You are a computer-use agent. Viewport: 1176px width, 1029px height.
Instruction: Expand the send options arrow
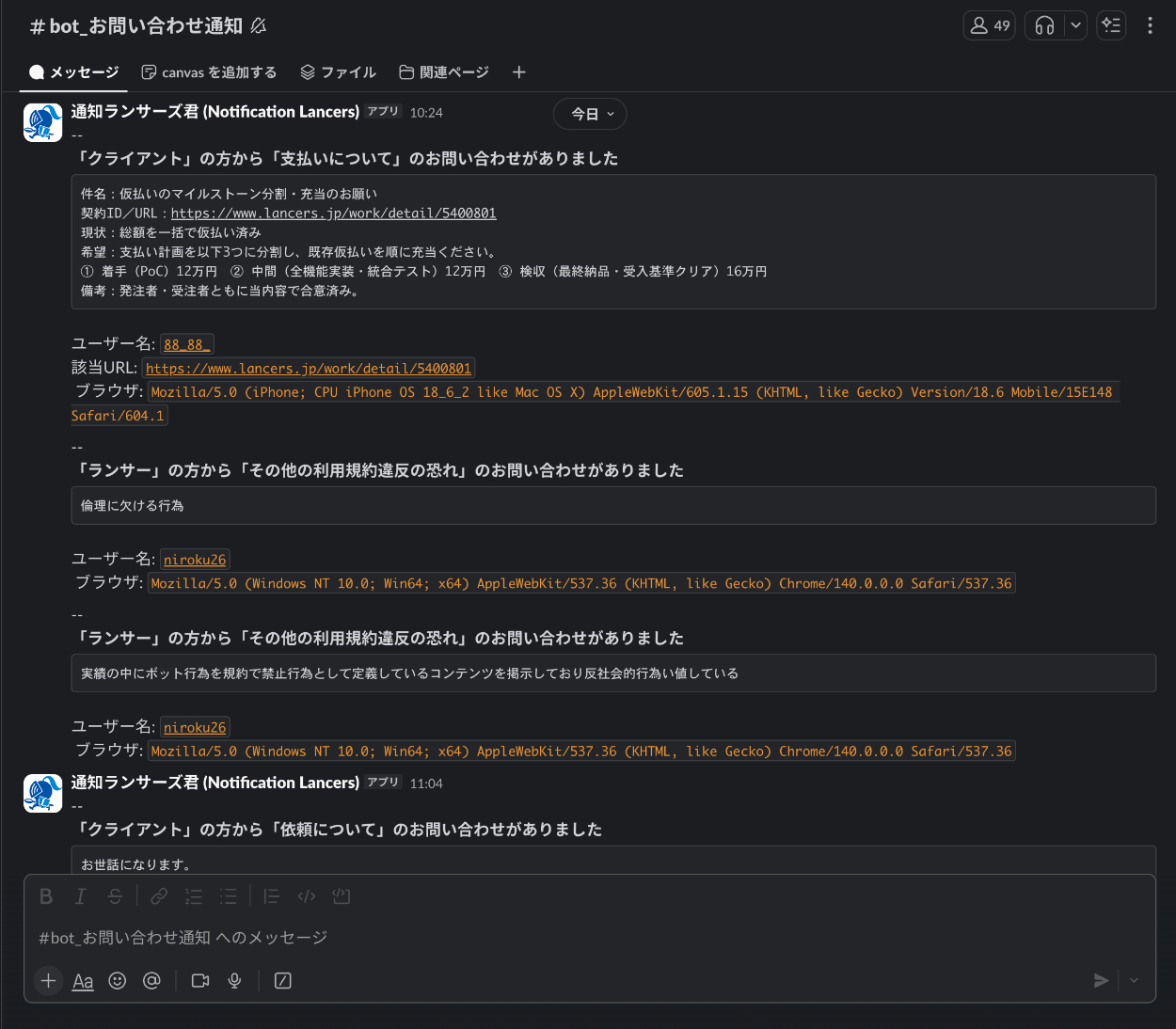click(1134, 981)
